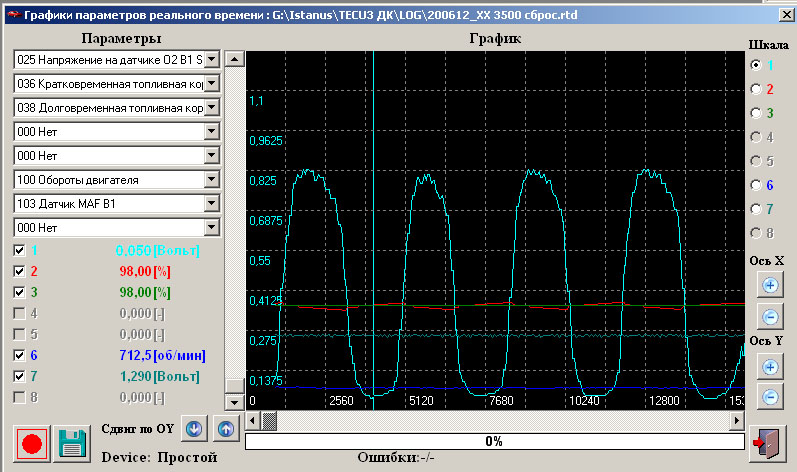
Task: Click the horizontal graph scrollbar thumb
Action: tap(269, 422)
